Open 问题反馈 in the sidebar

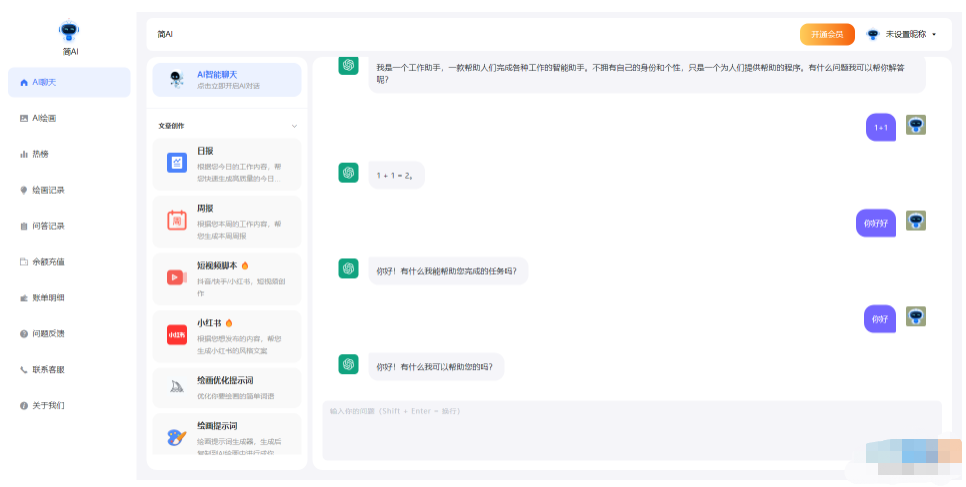pyautogui.click(x=48, y=333)
